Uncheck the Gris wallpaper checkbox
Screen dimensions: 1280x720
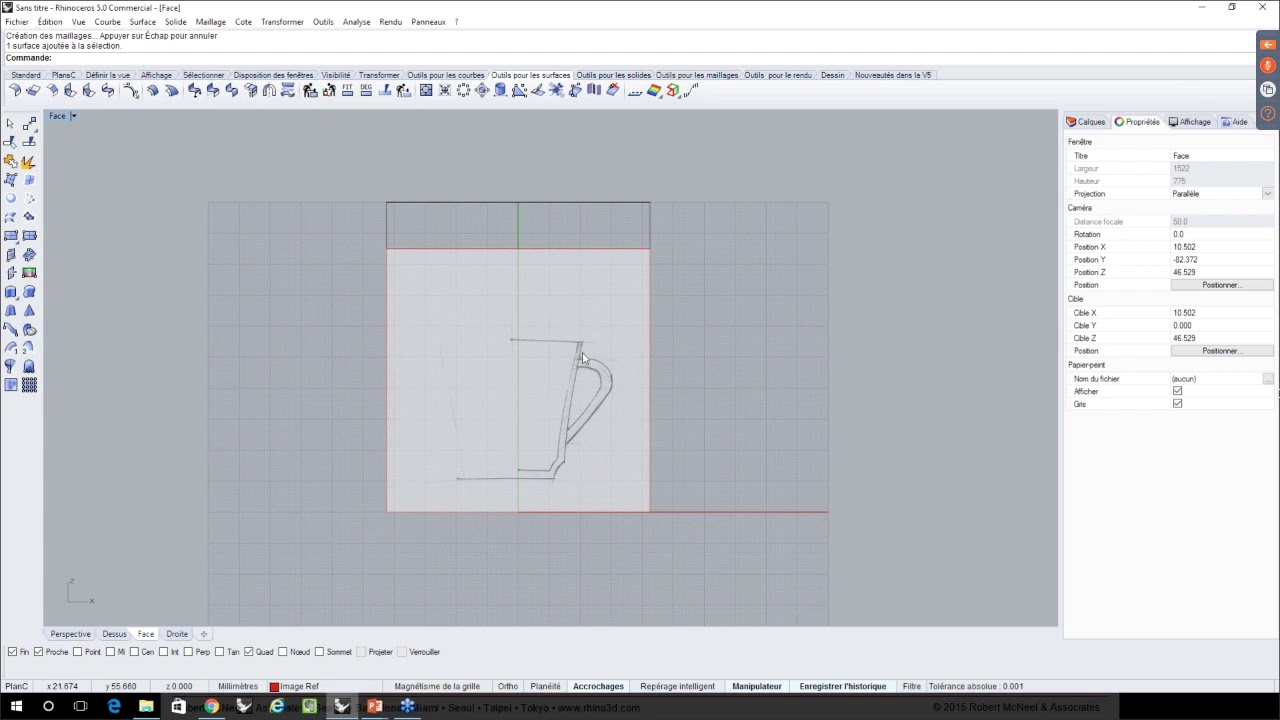coord(1177,404)
